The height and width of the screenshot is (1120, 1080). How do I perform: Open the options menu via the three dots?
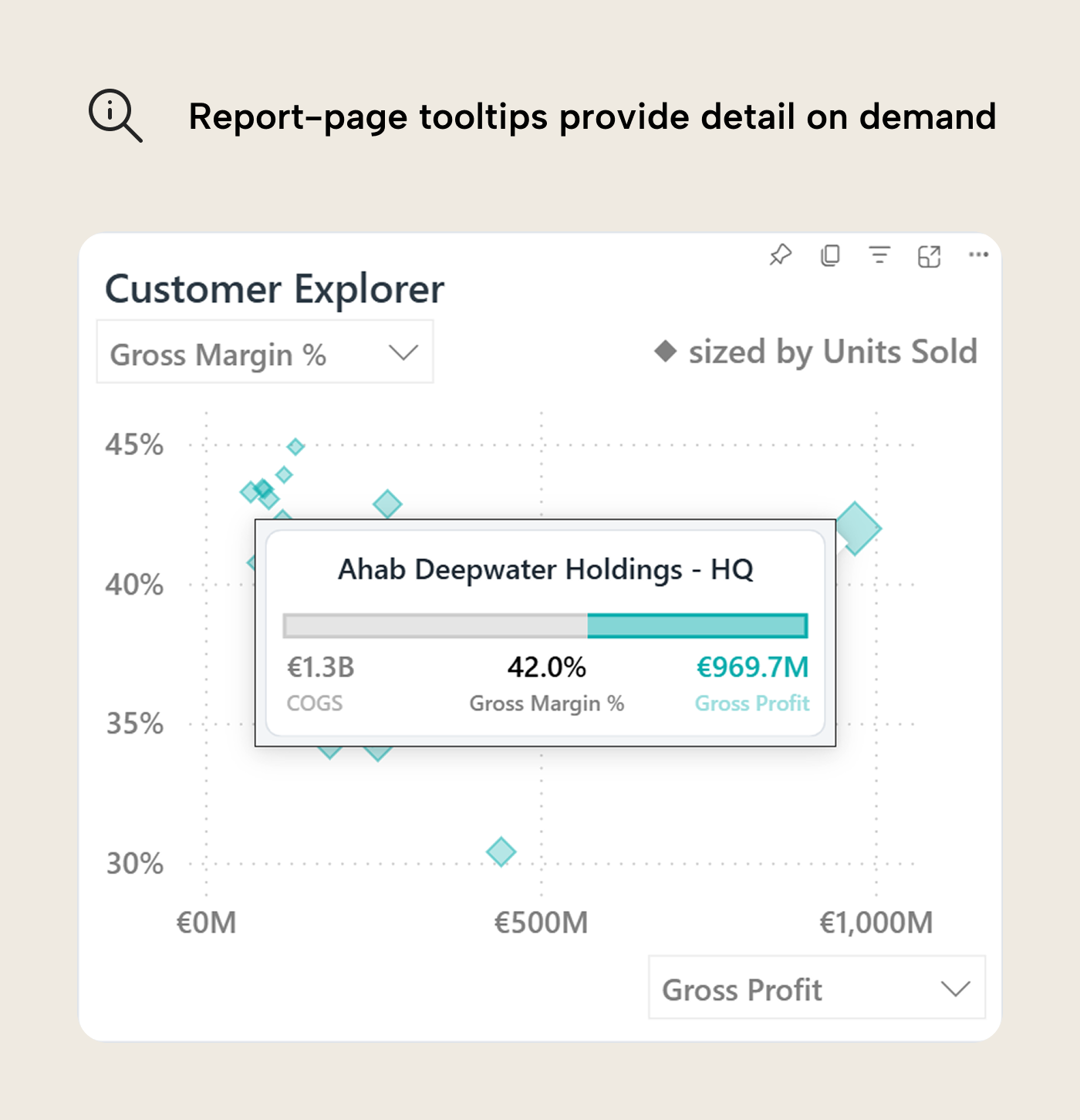coord(978,255)
